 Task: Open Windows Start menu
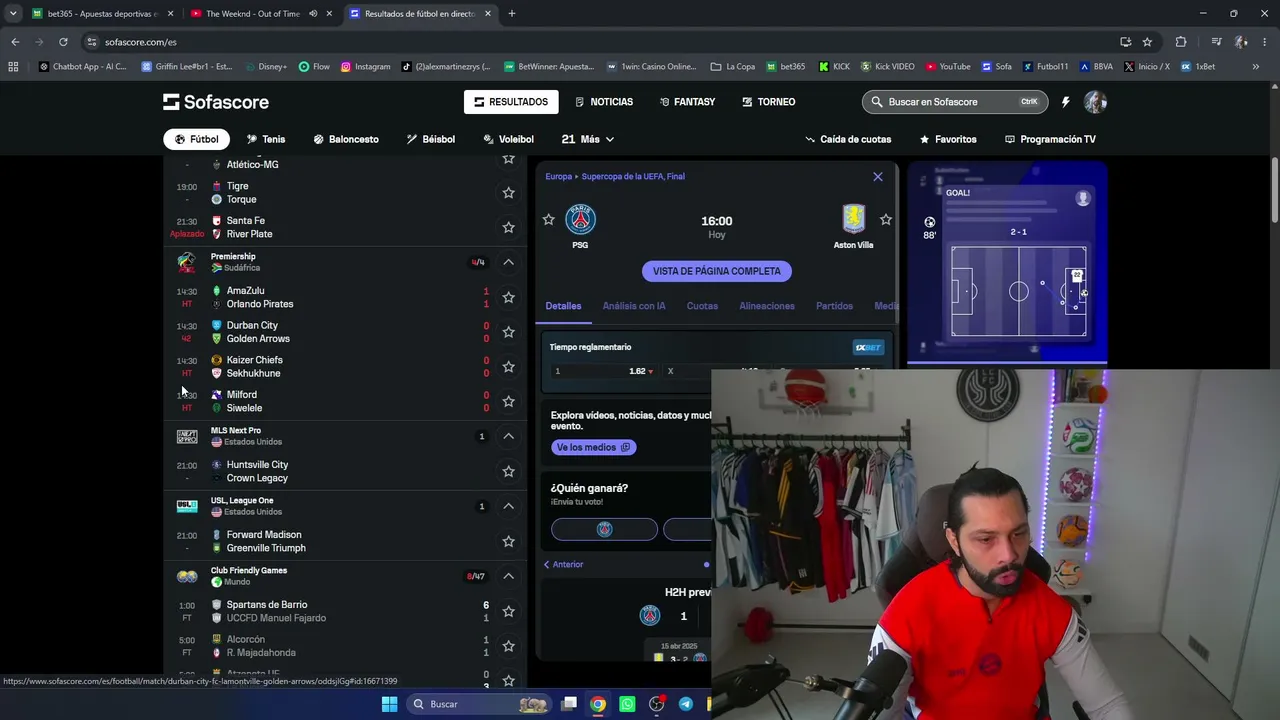389,704
